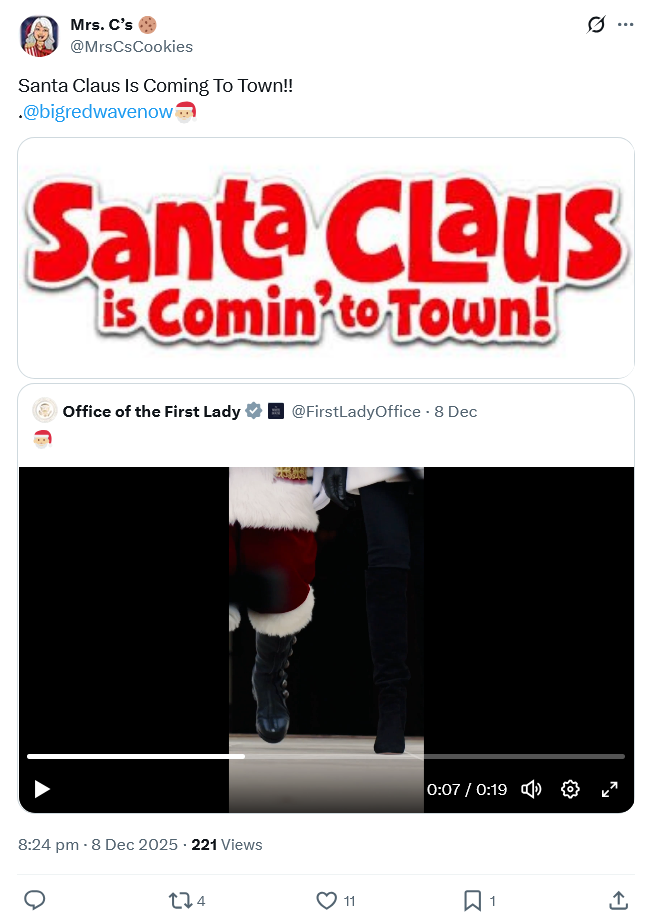This screenshot has width=653, height=920.
Task: Open the @MrsCsCookies handle
Action: [x=131, y=46]
